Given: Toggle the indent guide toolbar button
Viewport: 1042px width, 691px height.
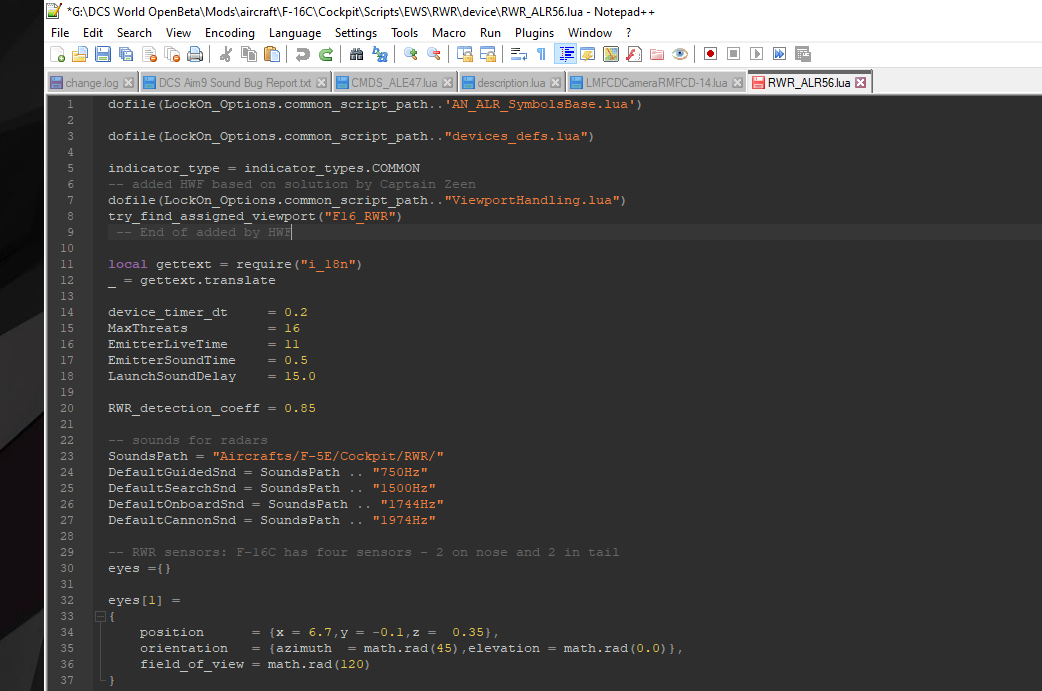Looking at the screenshot, I should 566,54.
